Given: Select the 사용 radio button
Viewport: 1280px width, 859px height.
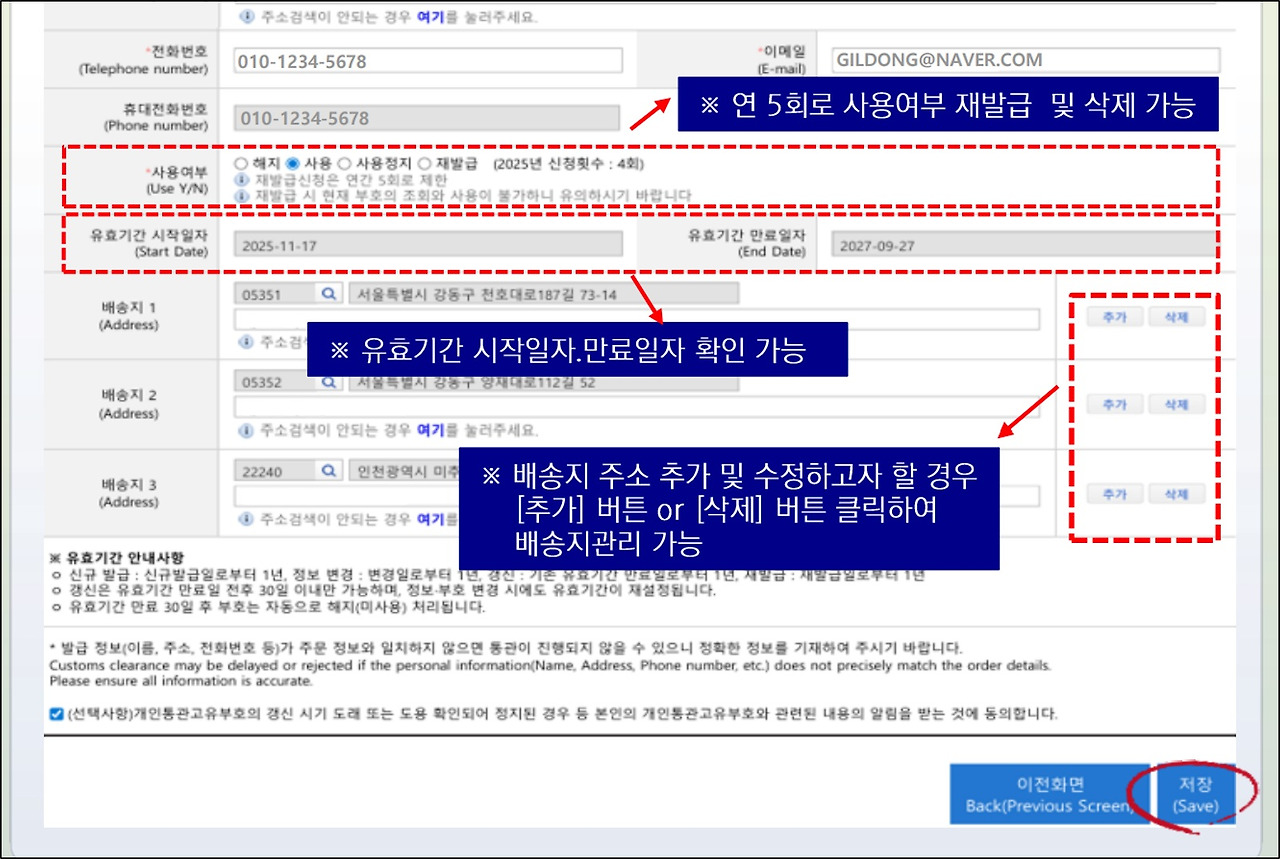Looking at the screenshot, I should [293, 164].
